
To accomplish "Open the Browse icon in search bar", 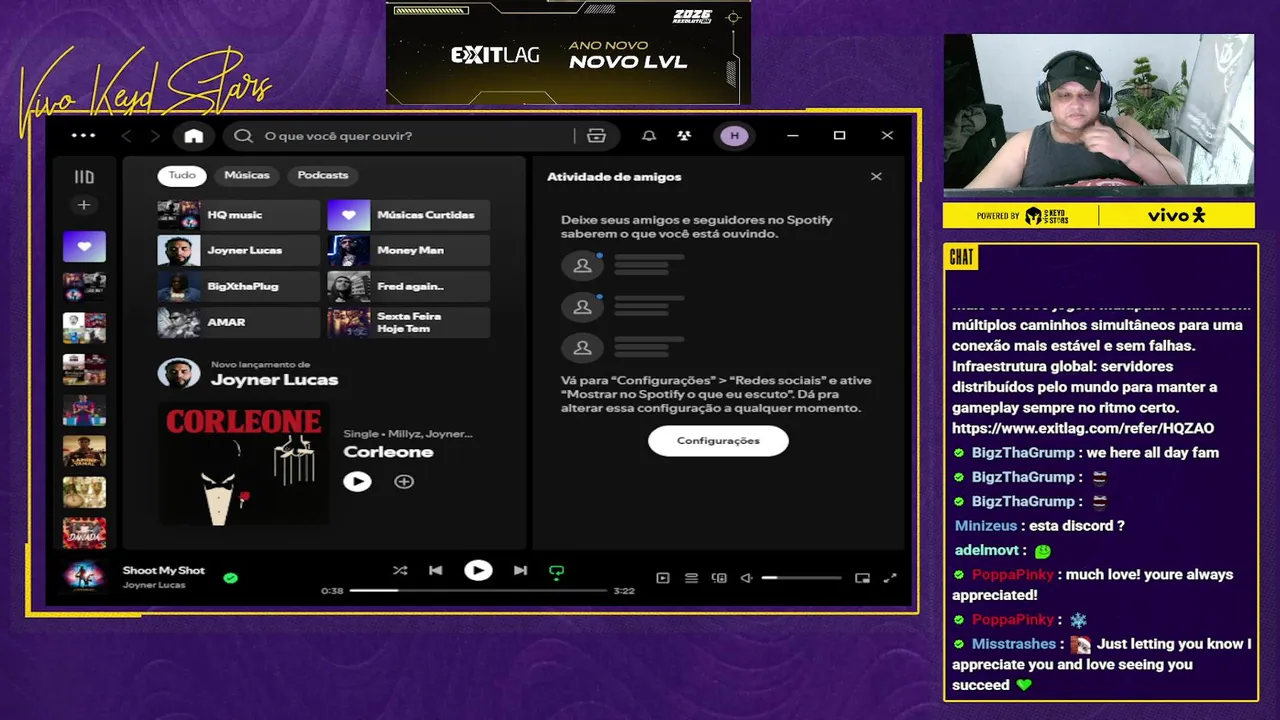I will coord(596,136).
